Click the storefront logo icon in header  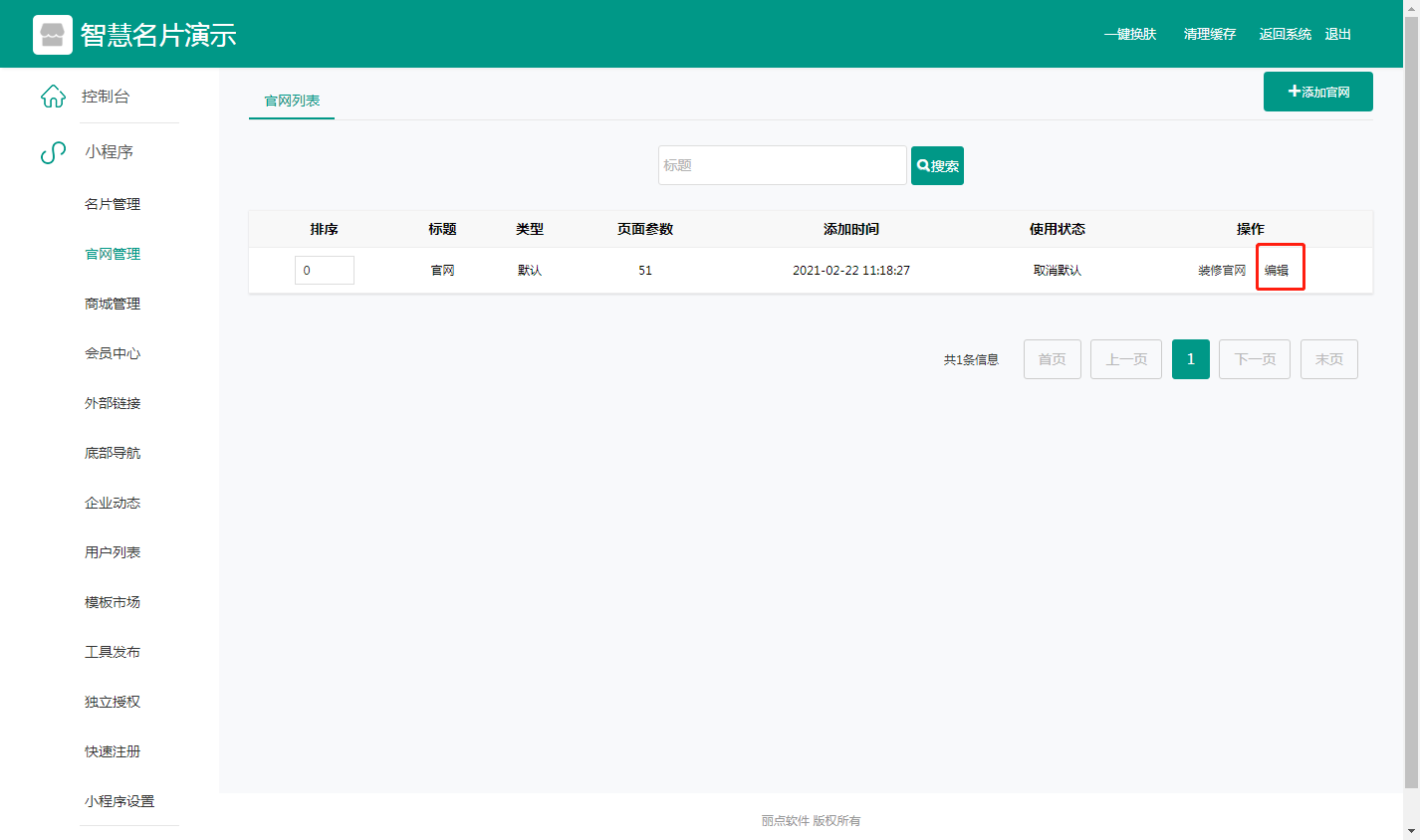pos(53,35)
